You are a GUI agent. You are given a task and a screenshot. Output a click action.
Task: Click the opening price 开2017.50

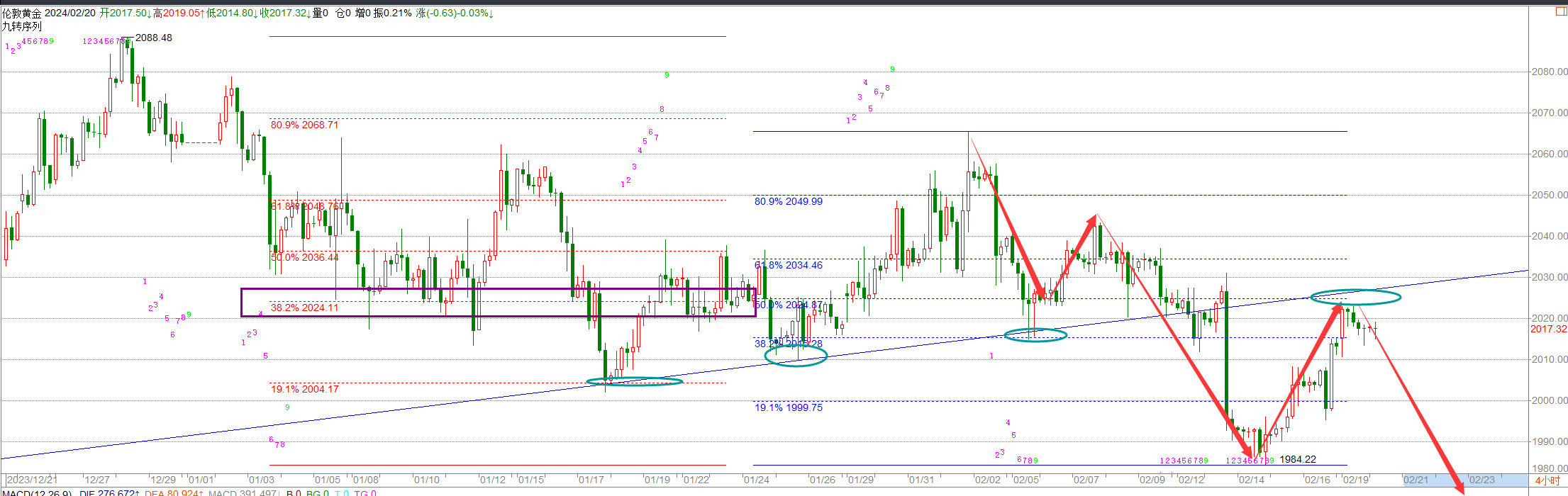[x=126, y=13]
